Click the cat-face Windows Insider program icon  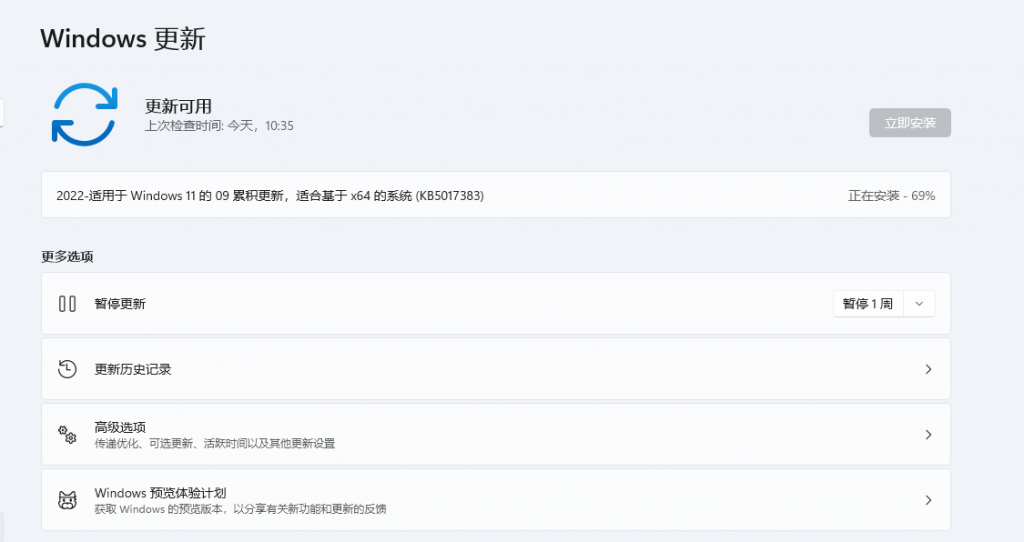coord(67,500)
